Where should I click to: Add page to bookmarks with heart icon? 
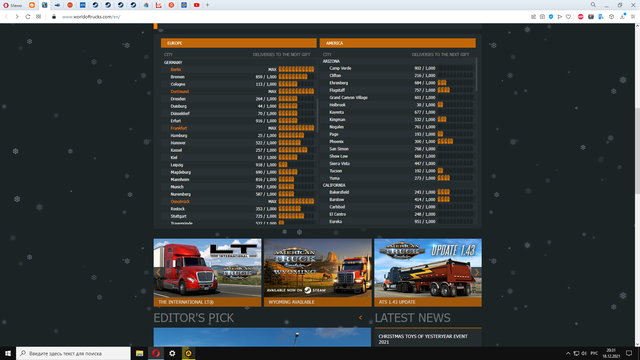[x=568, y=17]
